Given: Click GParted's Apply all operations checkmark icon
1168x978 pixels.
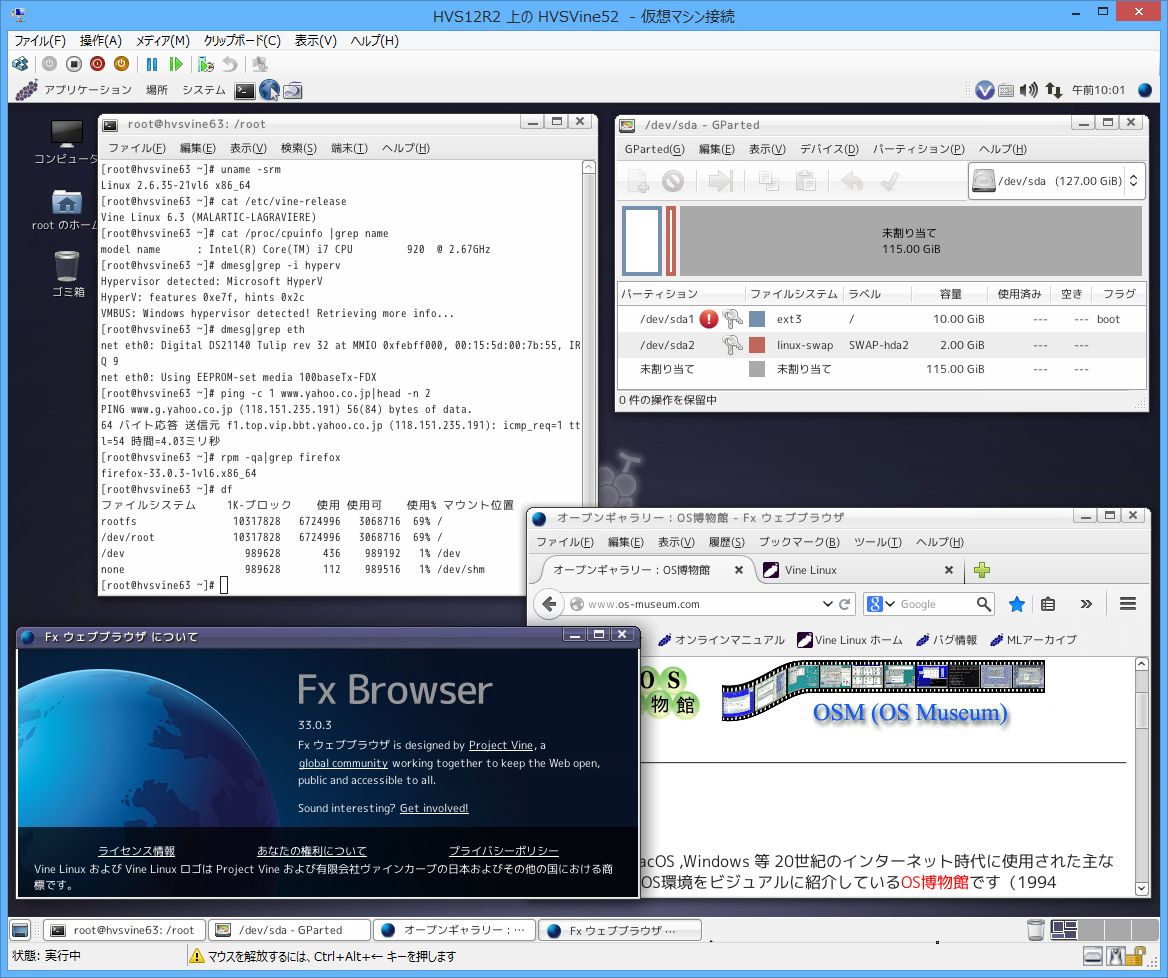Looking at the screenshot, I should click(x=889, y=181).
